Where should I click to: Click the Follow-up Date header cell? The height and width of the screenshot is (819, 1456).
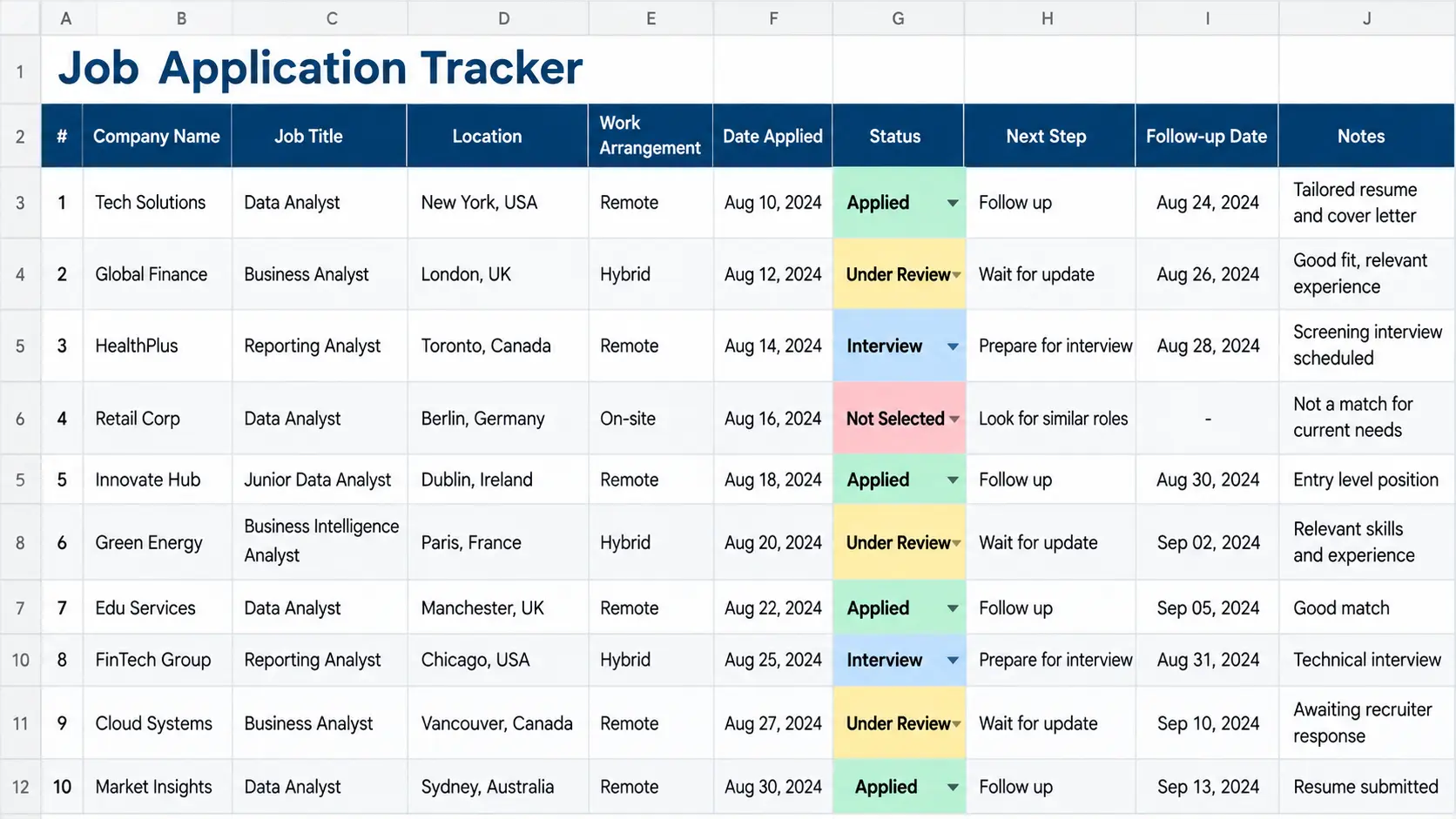[x=1207, y=136]
